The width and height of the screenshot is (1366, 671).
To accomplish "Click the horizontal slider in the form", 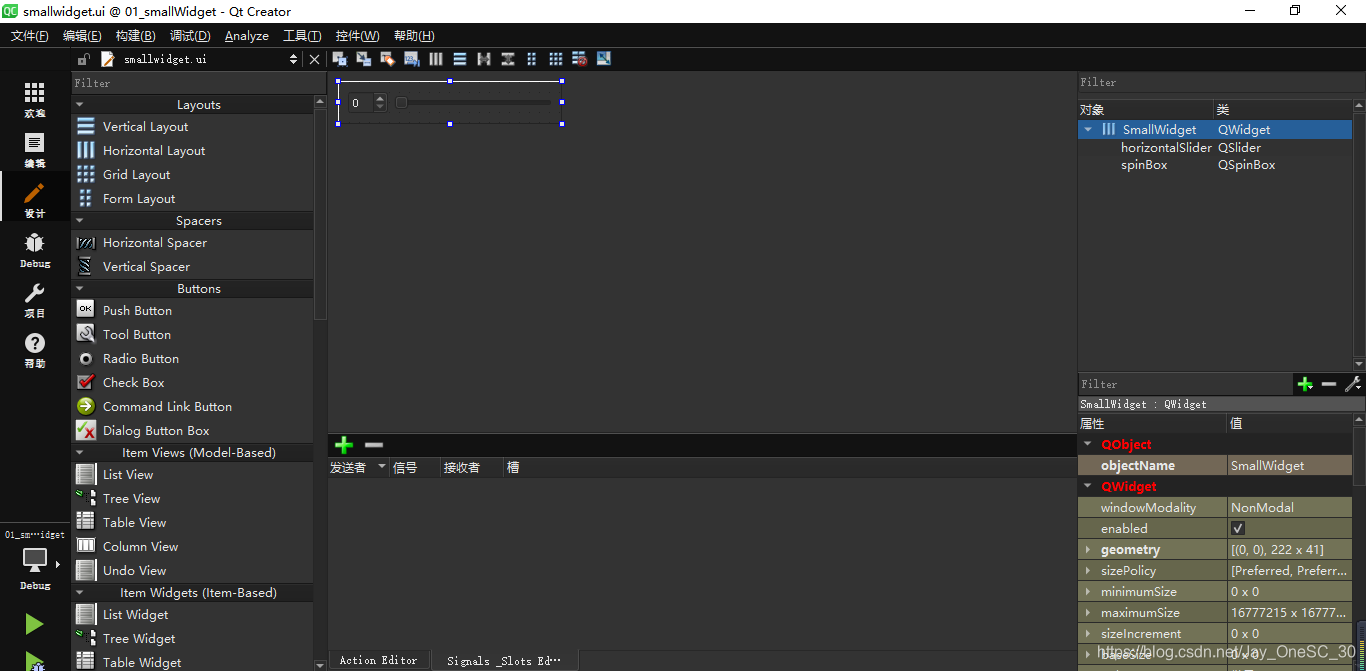I will (474, 102).
